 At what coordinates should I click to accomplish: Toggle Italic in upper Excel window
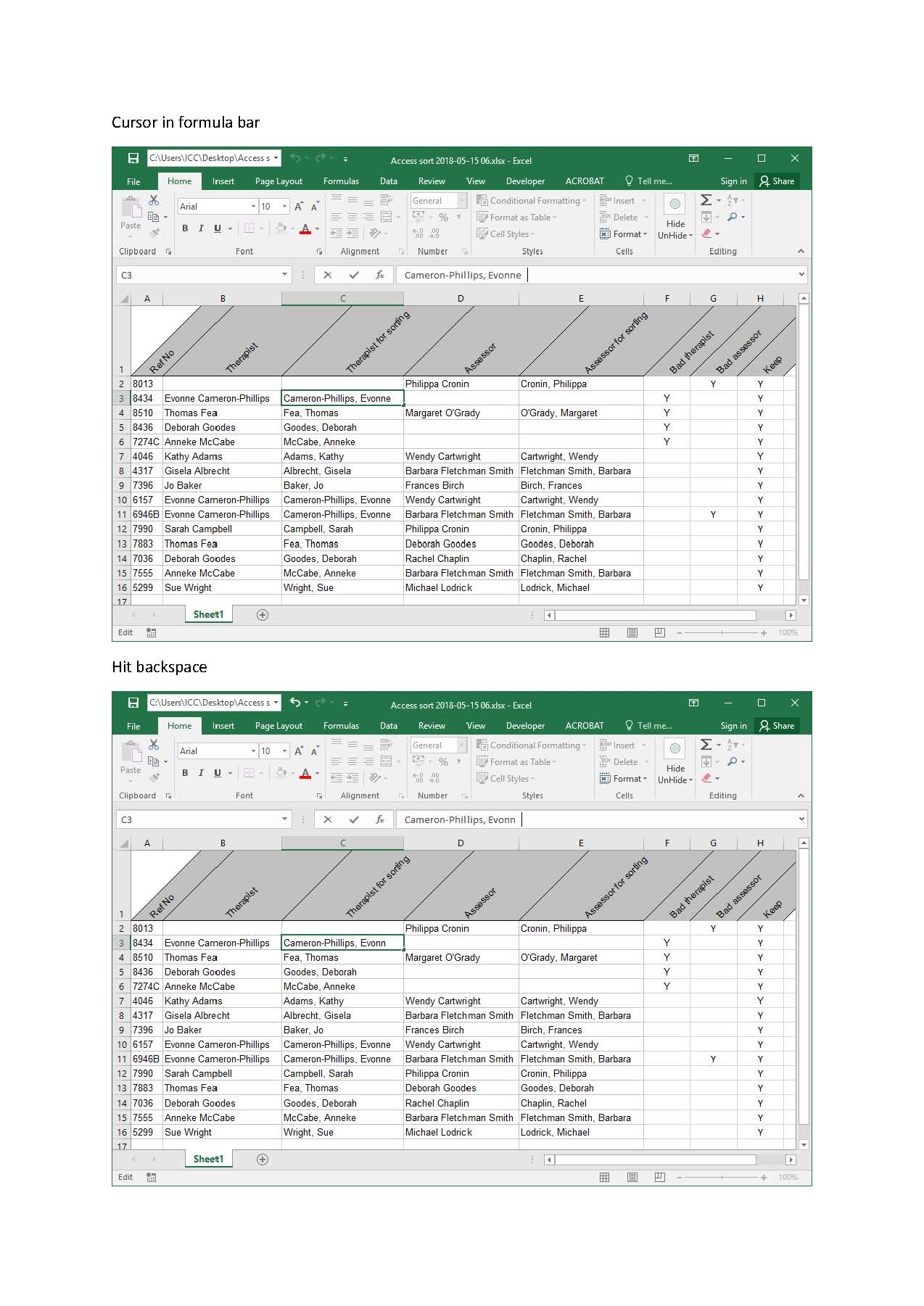[201, 228]
